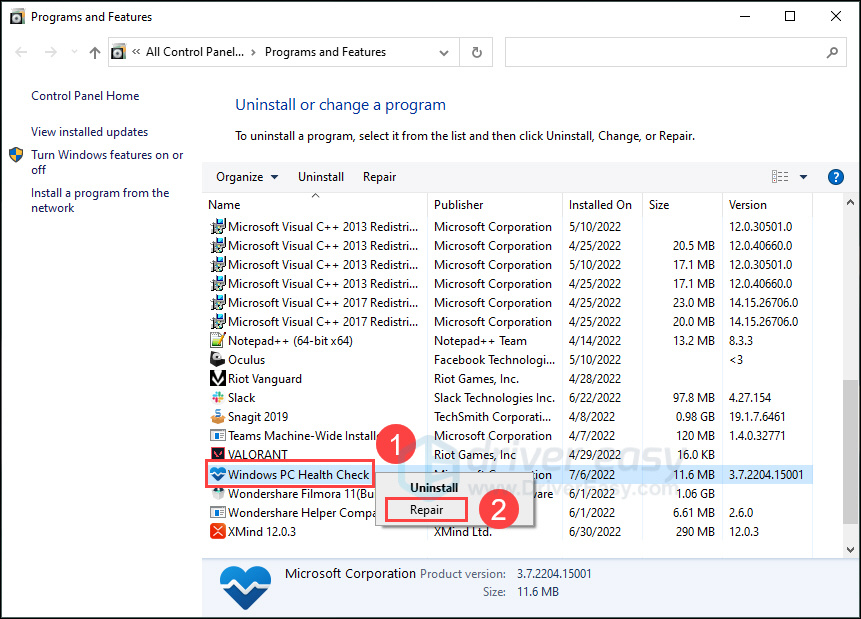The image size is (861, 619).
Task: Click the XMind 12.0.3 program icon
Action: click(217, 531)
